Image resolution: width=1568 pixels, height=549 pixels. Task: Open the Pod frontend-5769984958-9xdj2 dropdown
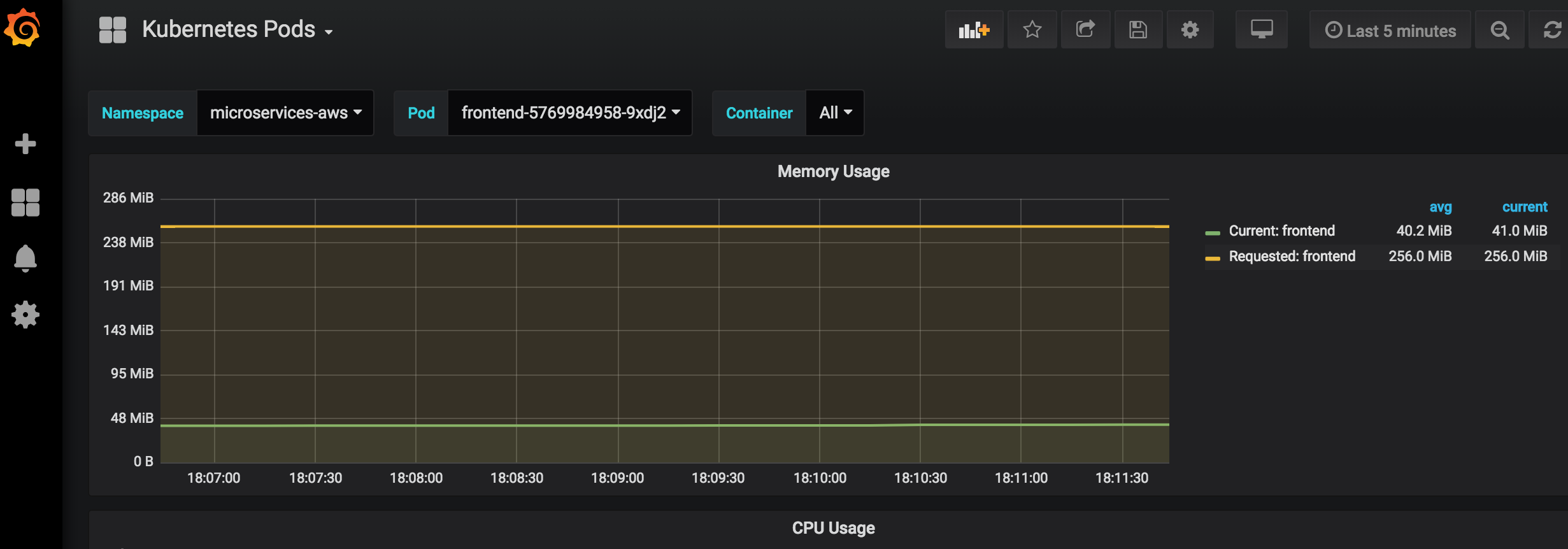(x=570, y=113)
